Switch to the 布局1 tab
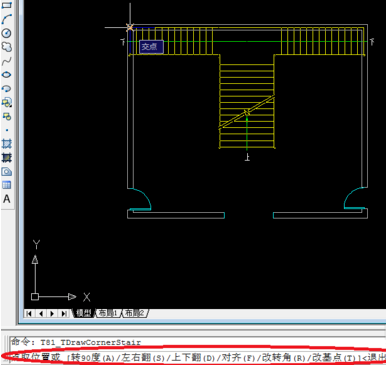Image resolution: width=386 pixels, height=388 pixels. 108,313
